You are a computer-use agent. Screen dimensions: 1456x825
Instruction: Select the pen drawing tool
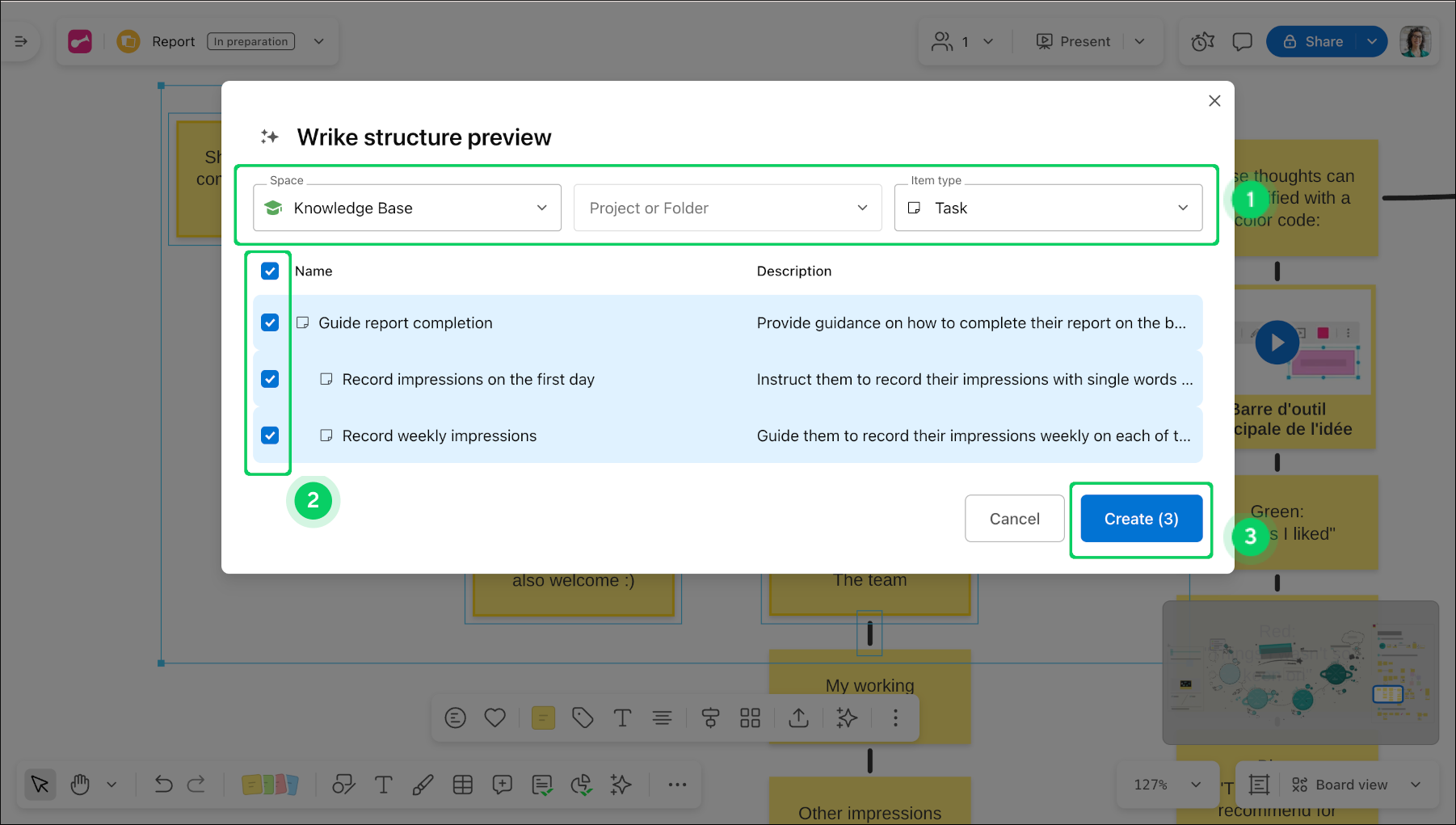(423, 785)
